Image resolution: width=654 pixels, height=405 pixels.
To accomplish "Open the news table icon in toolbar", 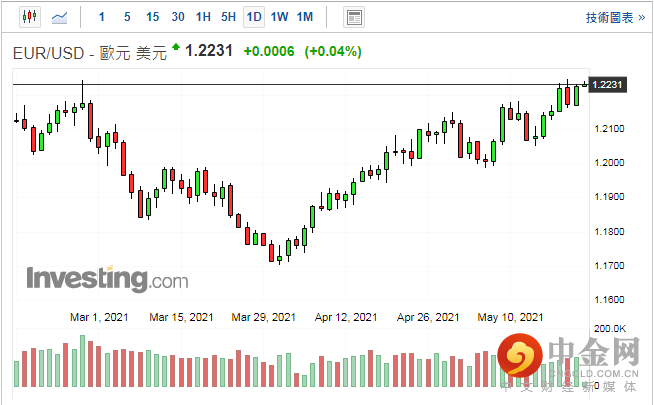I will coord(354,18).
